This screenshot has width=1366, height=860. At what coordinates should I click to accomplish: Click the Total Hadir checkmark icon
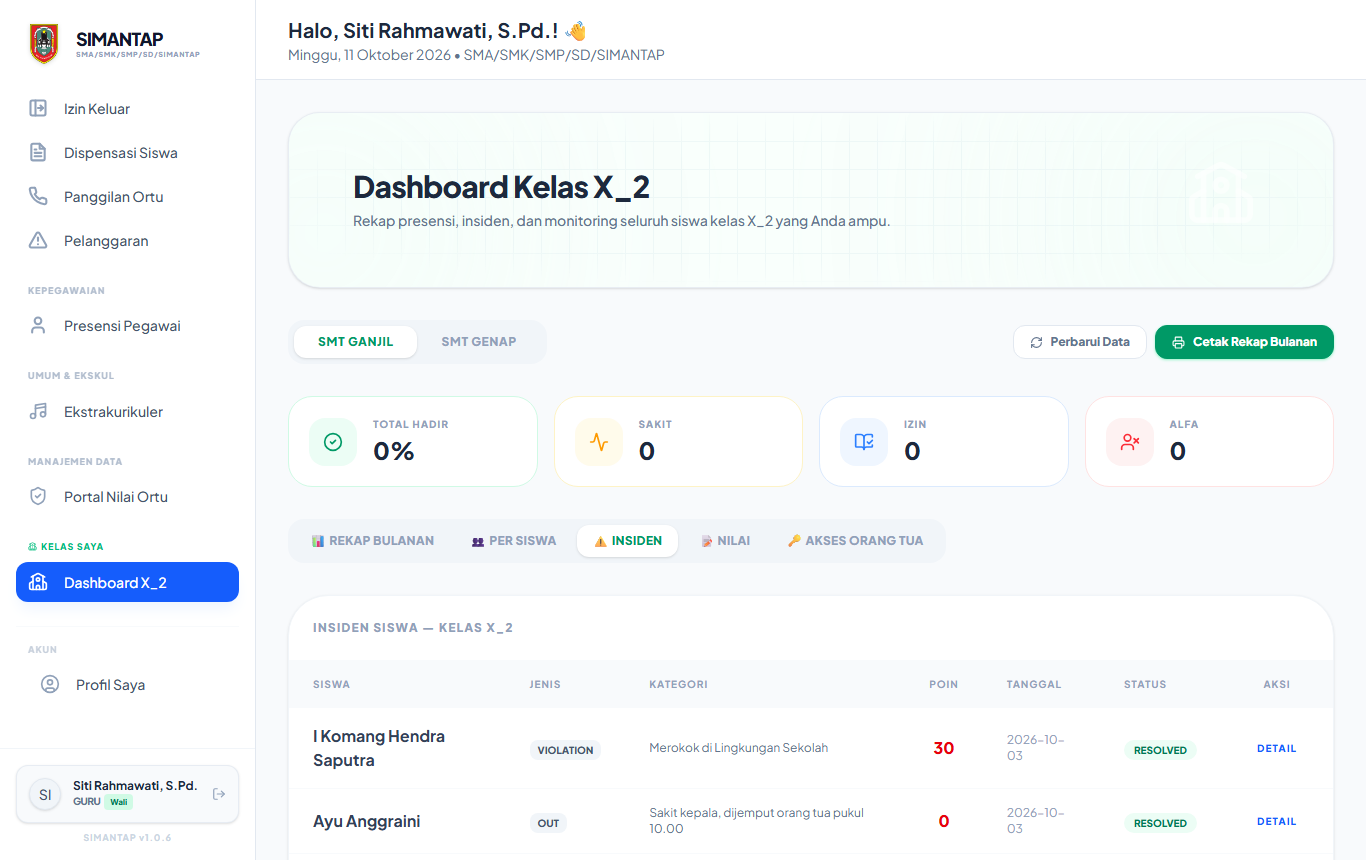333,442
